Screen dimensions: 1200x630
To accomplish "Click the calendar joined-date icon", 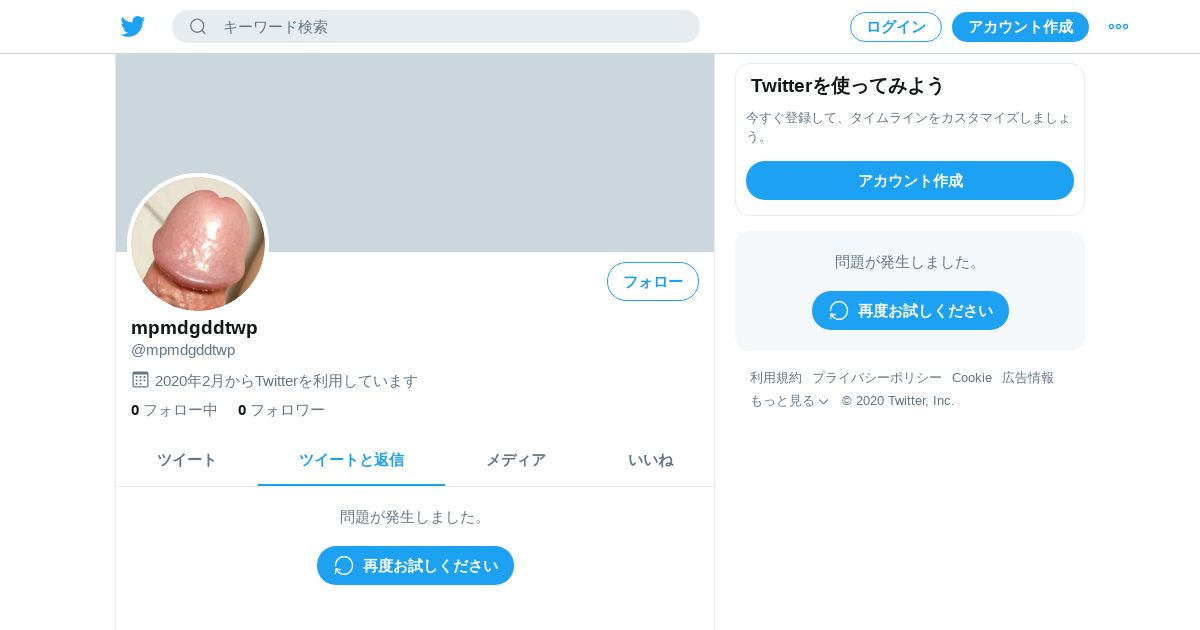I will click(140, 380).
